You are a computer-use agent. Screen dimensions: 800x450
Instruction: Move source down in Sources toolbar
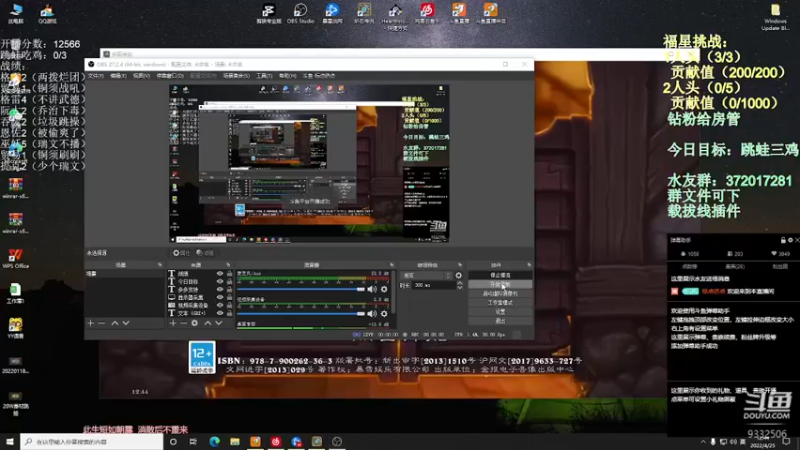(219, 323)
